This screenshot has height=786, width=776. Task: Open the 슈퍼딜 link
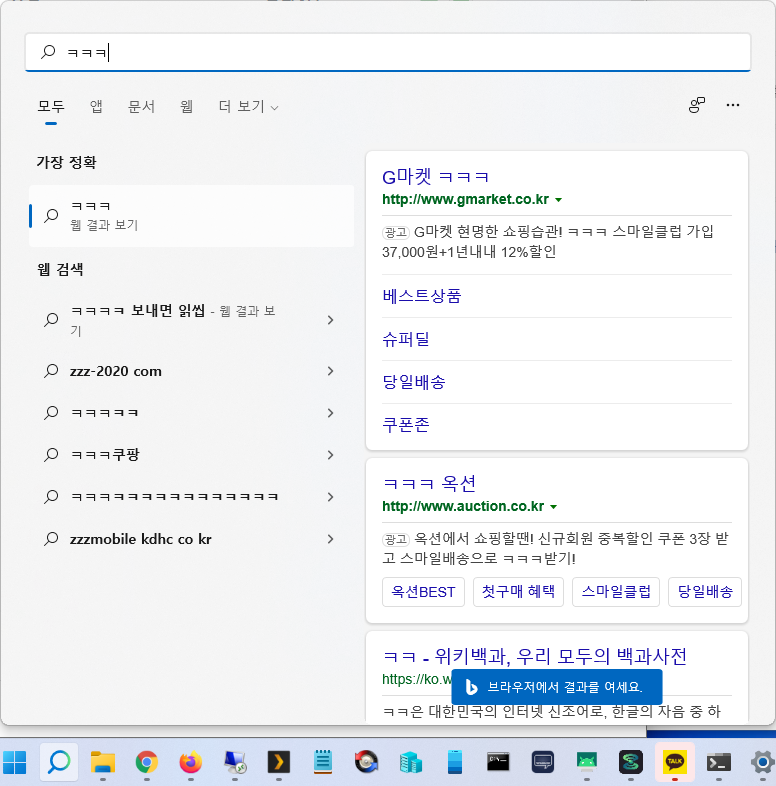tap(406, 339)
